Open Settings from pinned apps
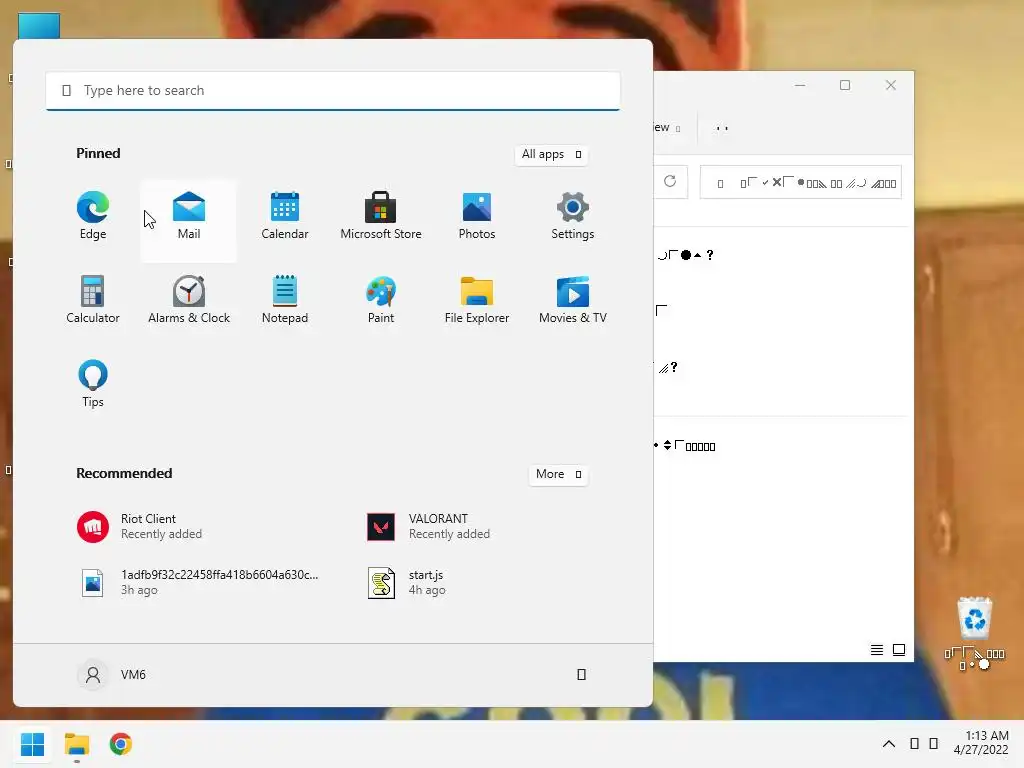 [573, 216]
